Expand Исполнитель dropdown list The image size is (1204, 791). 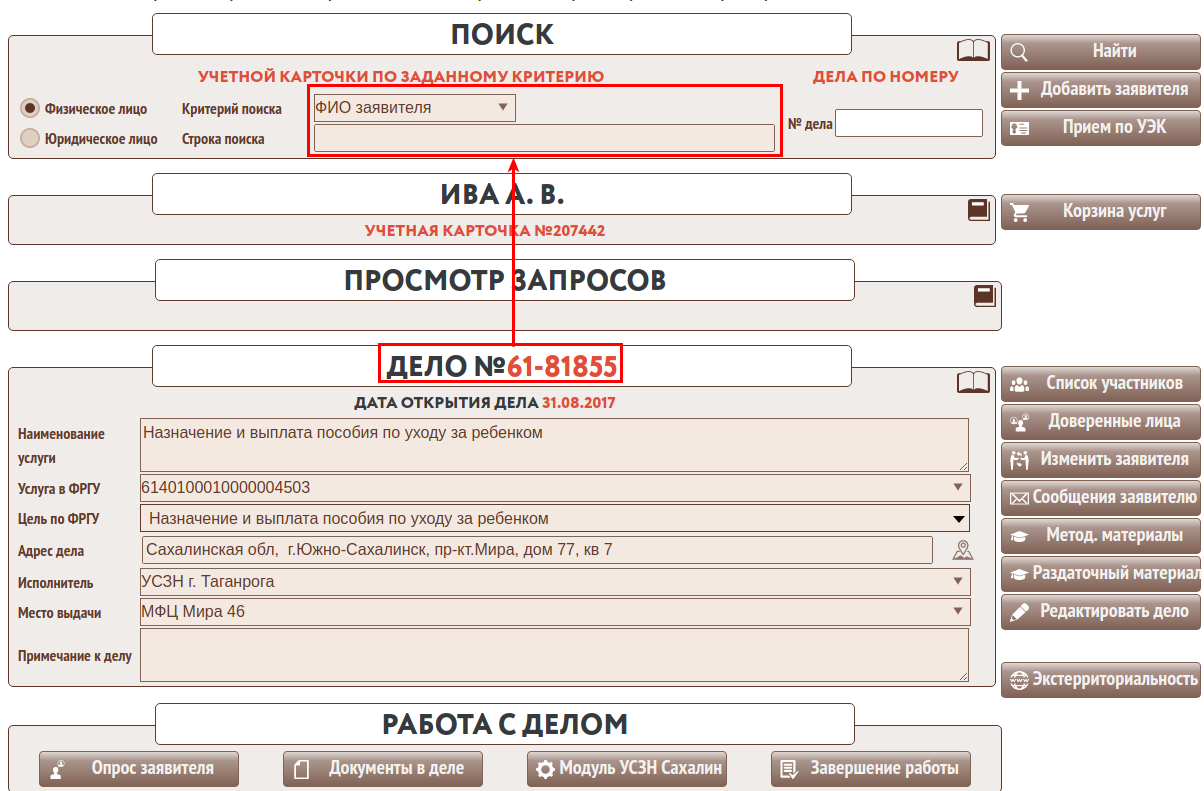[555, 581]
